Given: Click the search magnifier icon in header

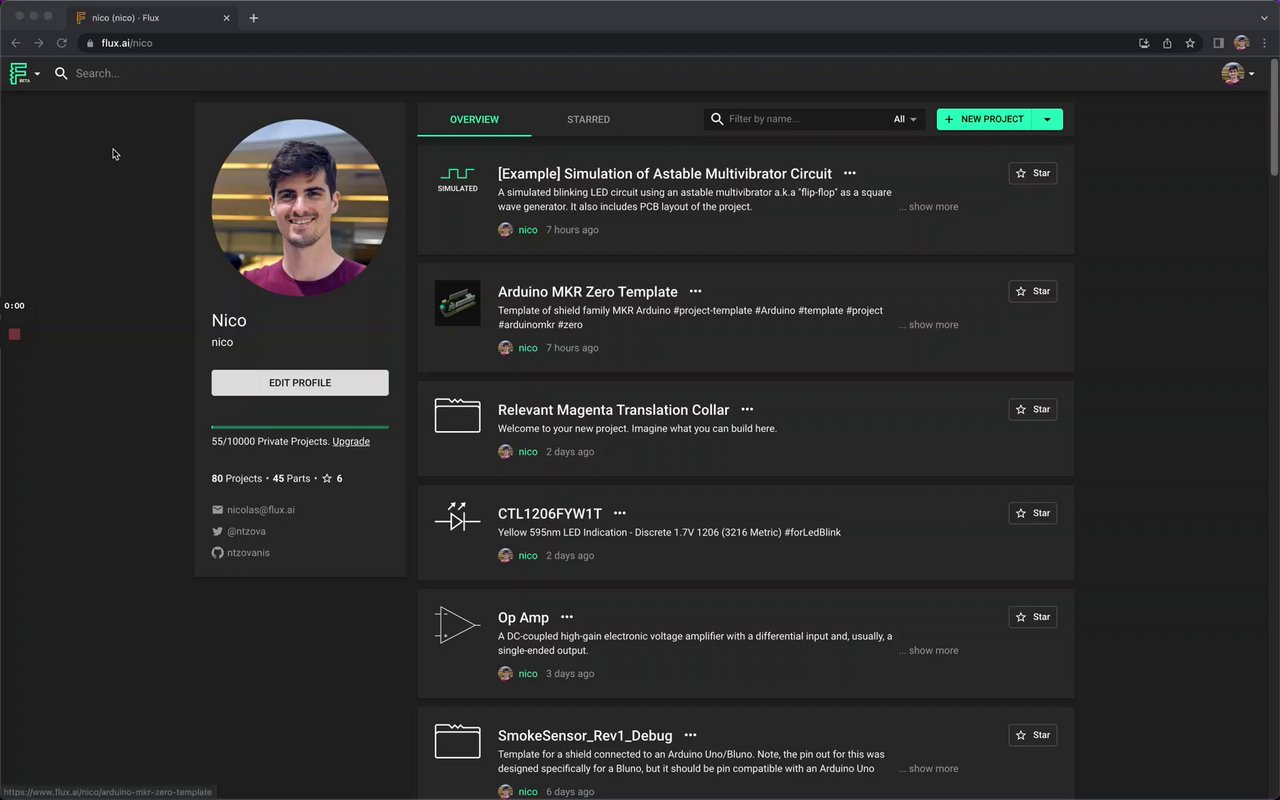Looking at the screenshot, I should (61, 73).
